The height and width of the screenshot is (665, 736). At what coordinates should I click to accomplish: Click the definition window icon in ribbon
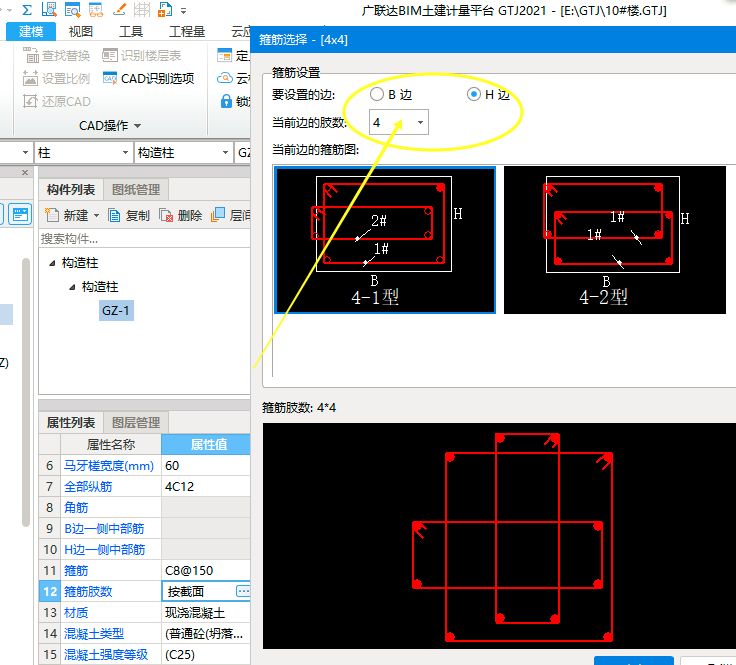tap(224, 55)
